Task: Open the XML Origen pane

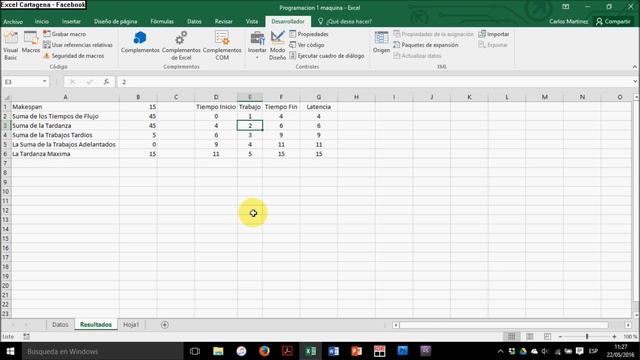Action: pyautogui.click(x=381, y=42)
